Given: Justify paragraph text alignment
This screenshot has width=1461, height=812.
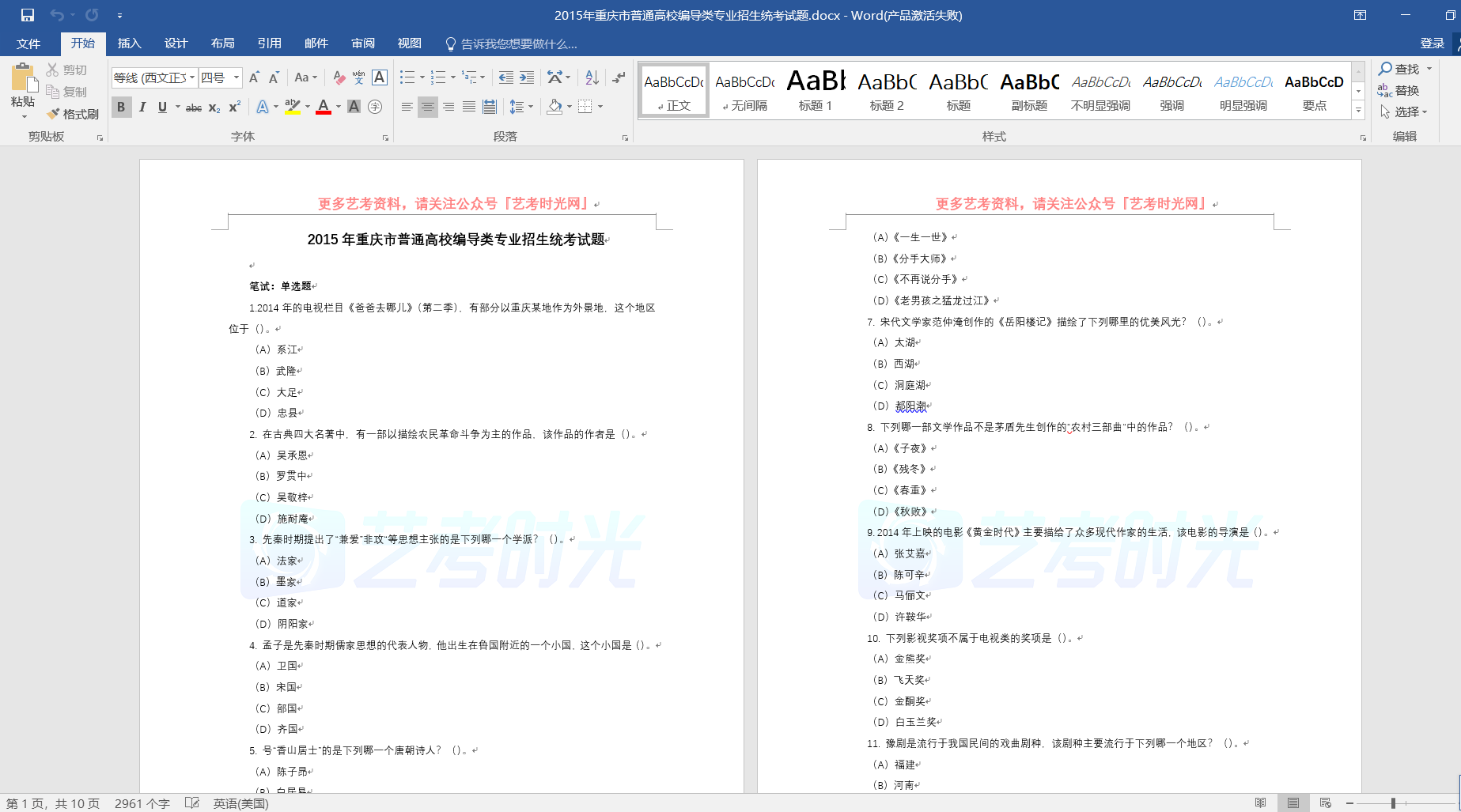Looking at the screenshot, I should (469, 107).
